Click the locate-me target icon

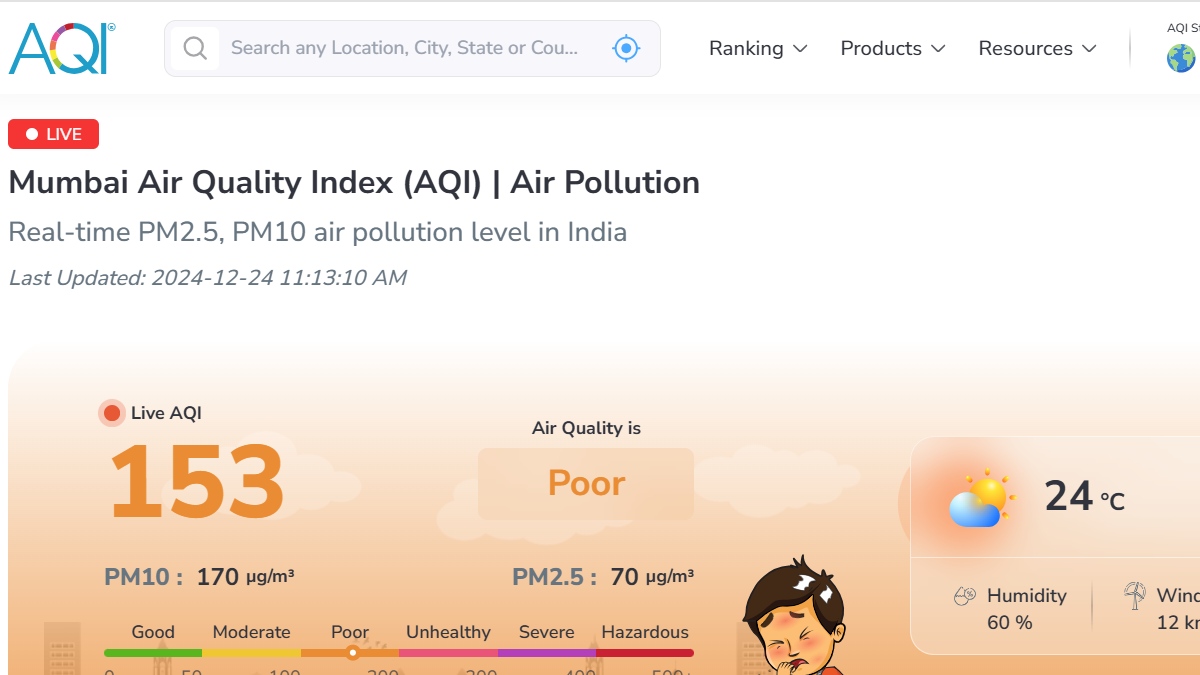(626, 48)
